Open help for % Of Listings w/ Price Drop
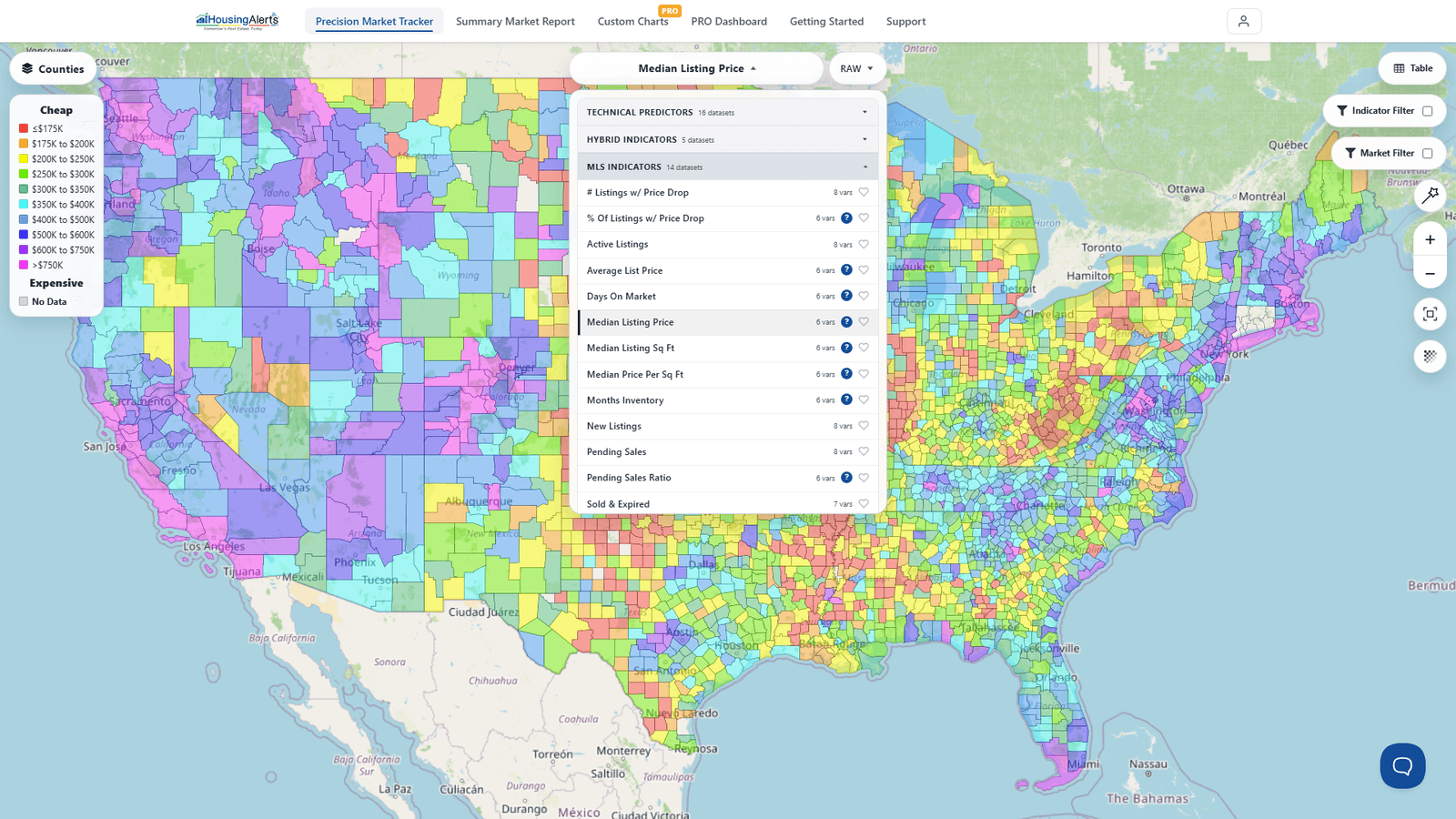Viewport: 1456px width, 819px height. click(846, 218)
